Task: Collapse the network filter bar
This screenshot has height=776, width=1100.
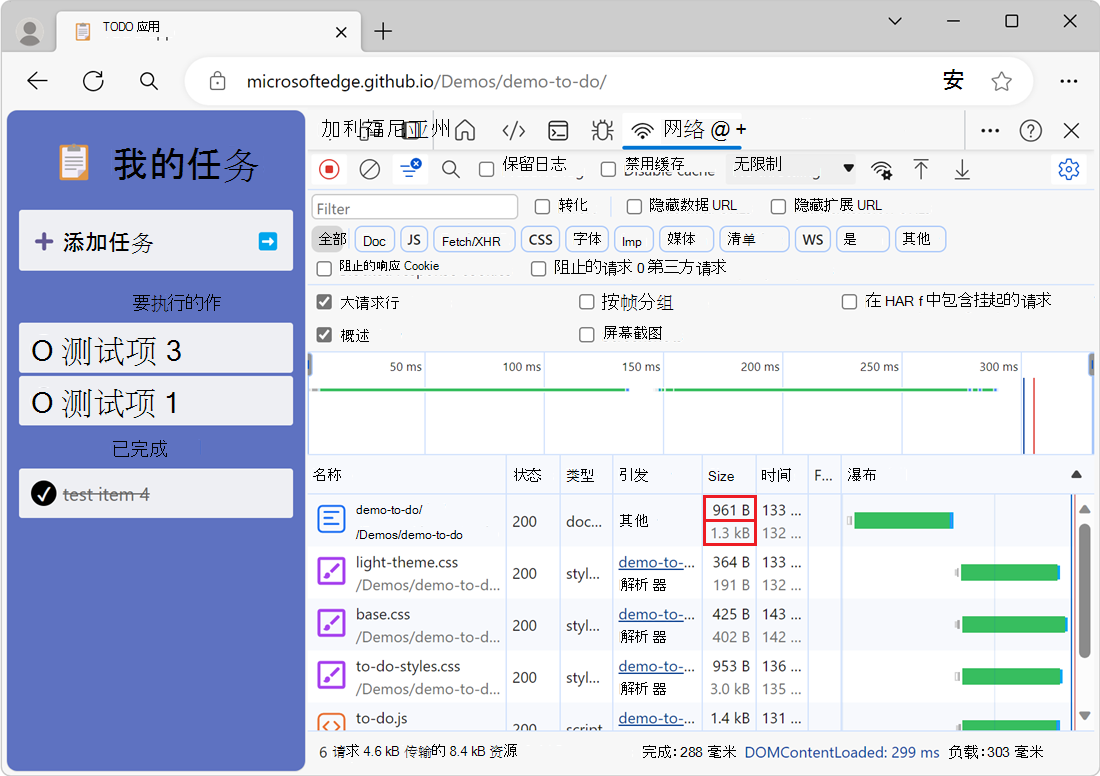Action: tap(410, 169)
